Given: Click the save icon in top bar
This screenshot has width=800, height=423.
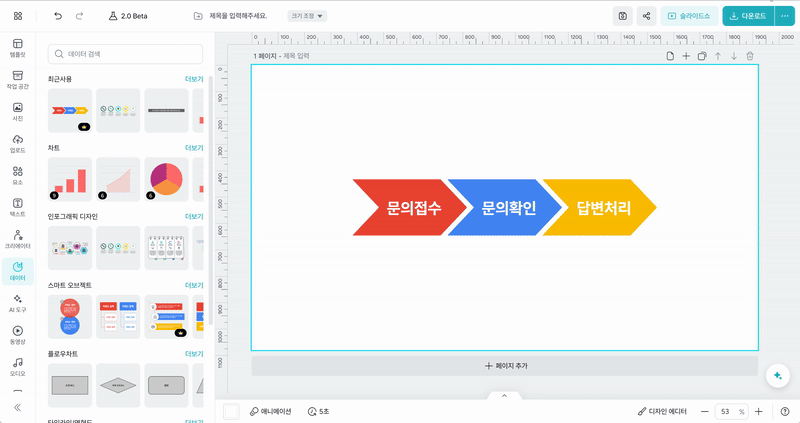Looking at the screenshot, I should click(622, 16).
